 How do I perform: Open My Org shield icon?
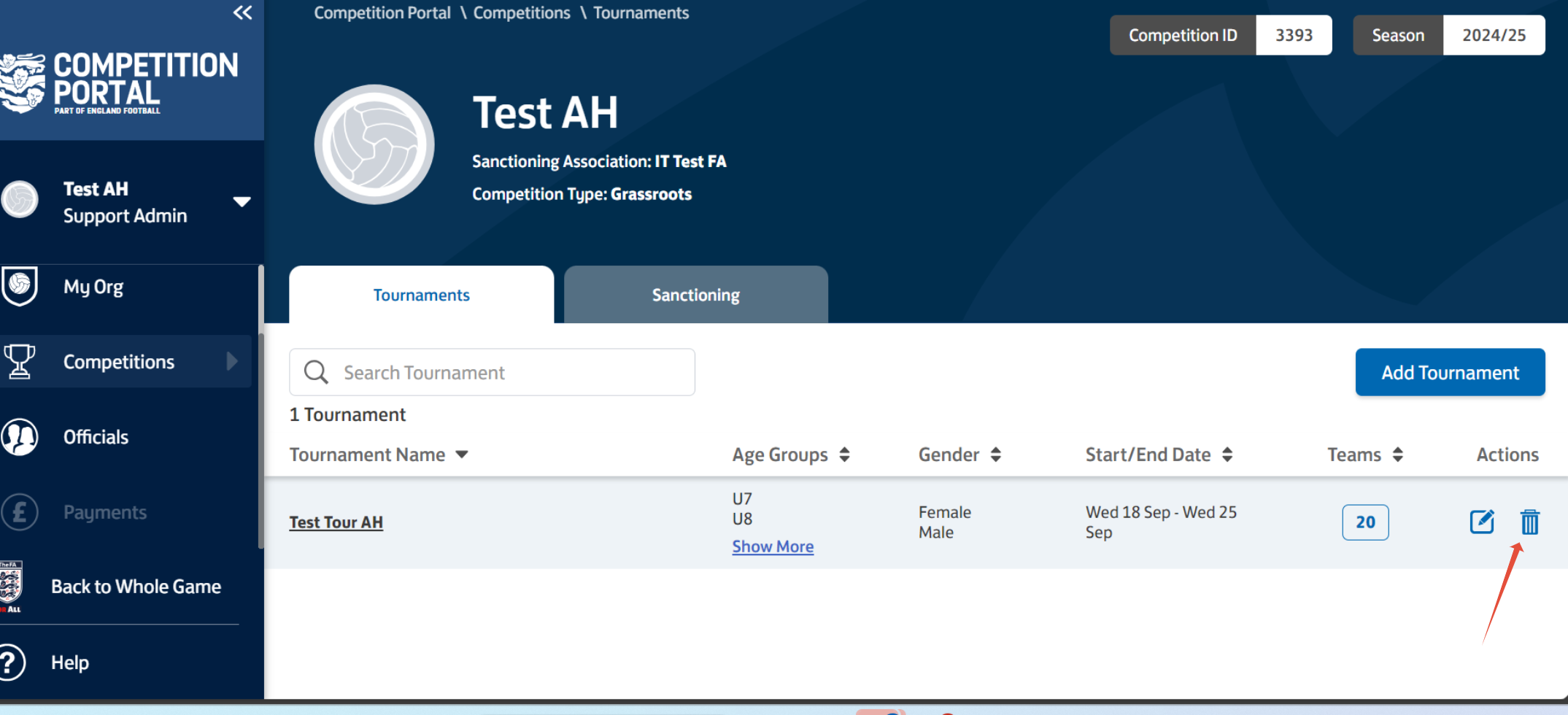pyautogui.click(x=20, y=286)
